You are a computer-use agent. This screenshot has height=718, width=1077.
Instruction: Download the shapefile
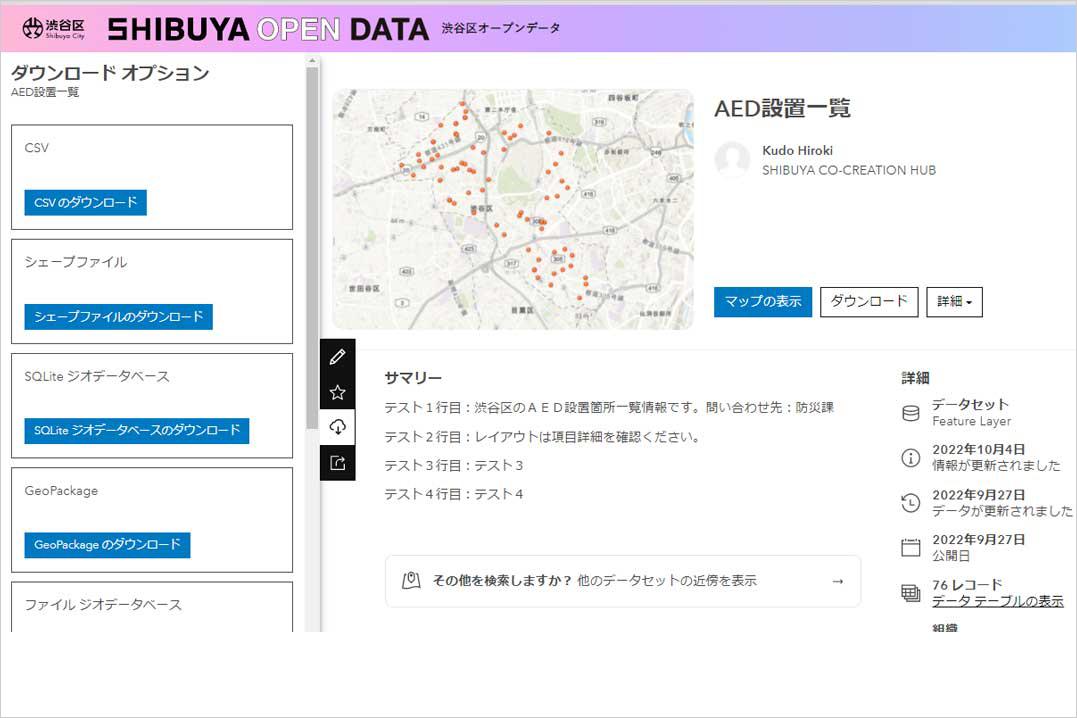(118, 316)
